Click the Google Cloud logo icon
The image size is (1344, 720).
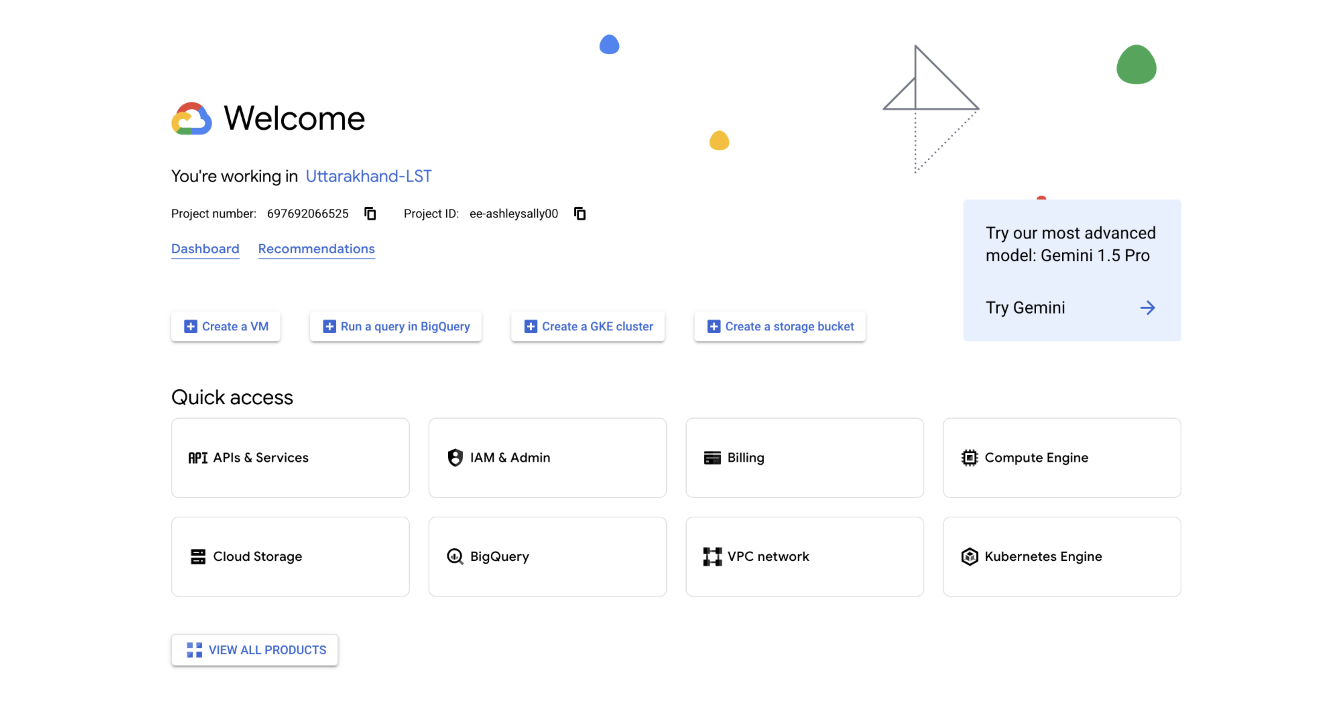pyautogui.click(x=191, y=119)
